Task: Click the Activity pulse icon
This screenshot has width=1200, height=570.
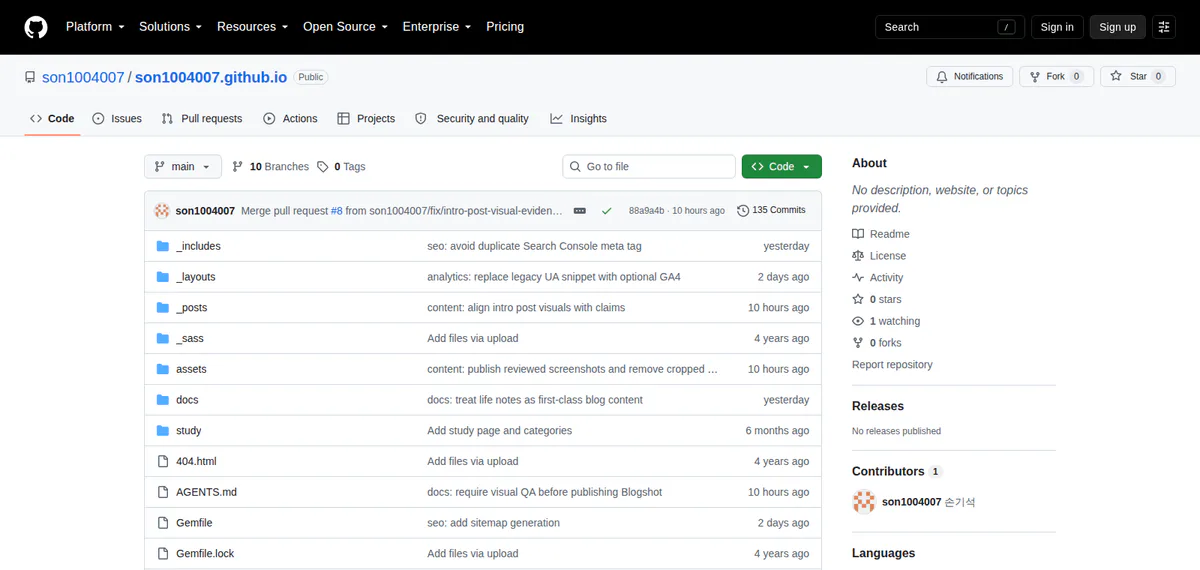Action: point(858,278)
